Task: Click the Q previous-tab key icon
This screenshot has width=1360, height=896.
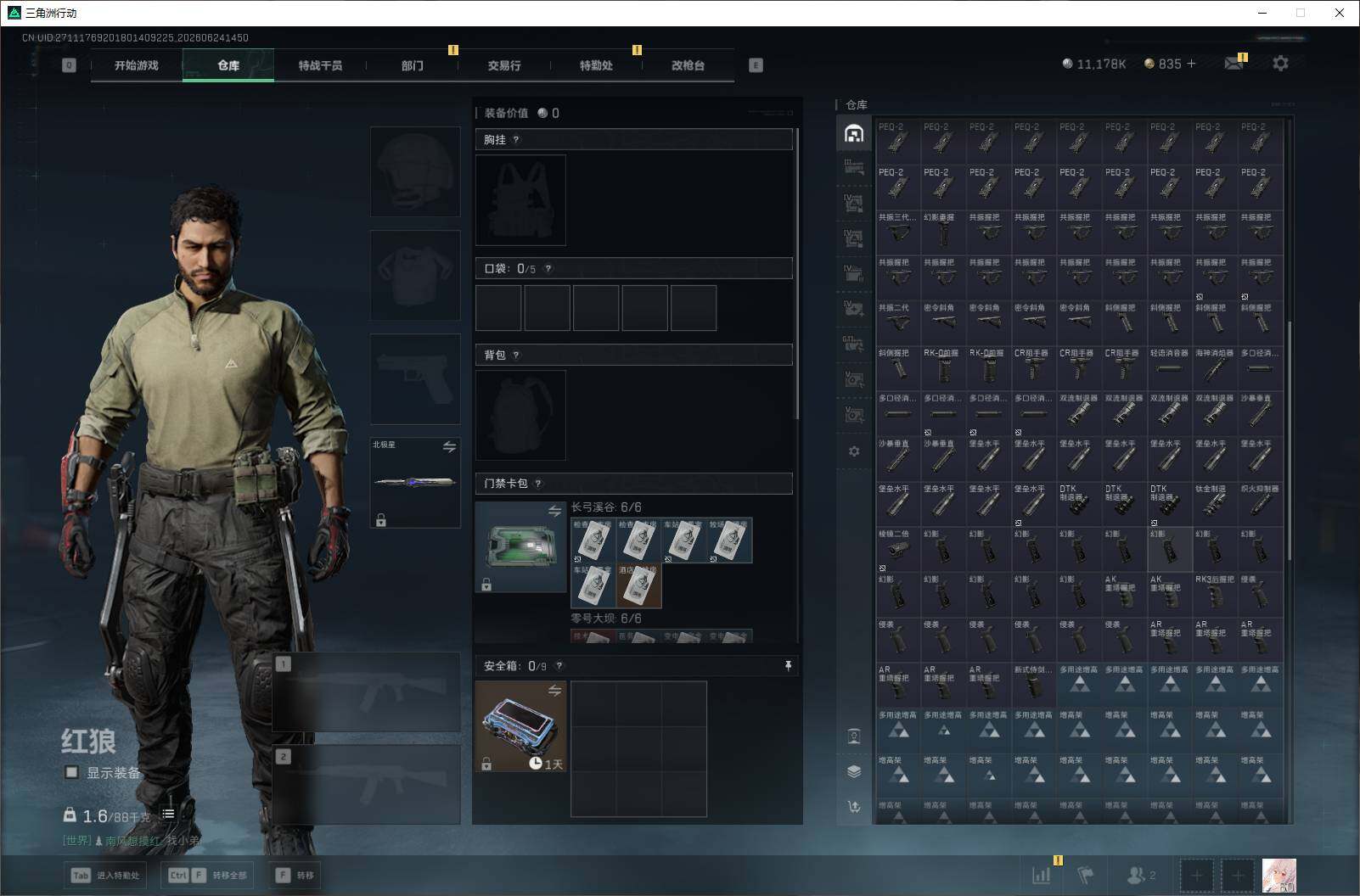Action: (69, 65)
